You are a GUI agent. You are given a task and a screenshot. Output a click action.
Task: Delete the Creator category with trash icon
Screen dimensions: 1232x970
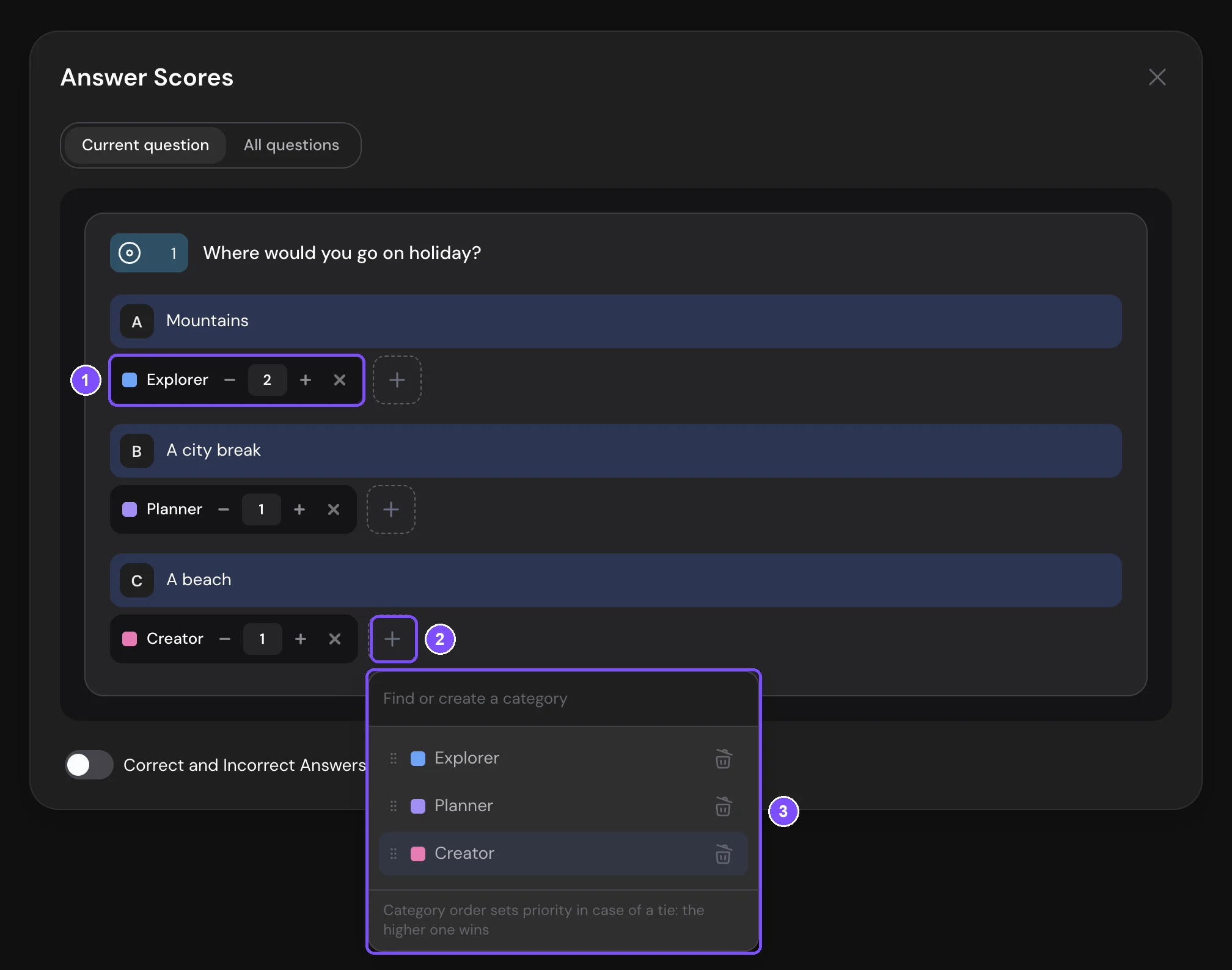coord(724,854)
